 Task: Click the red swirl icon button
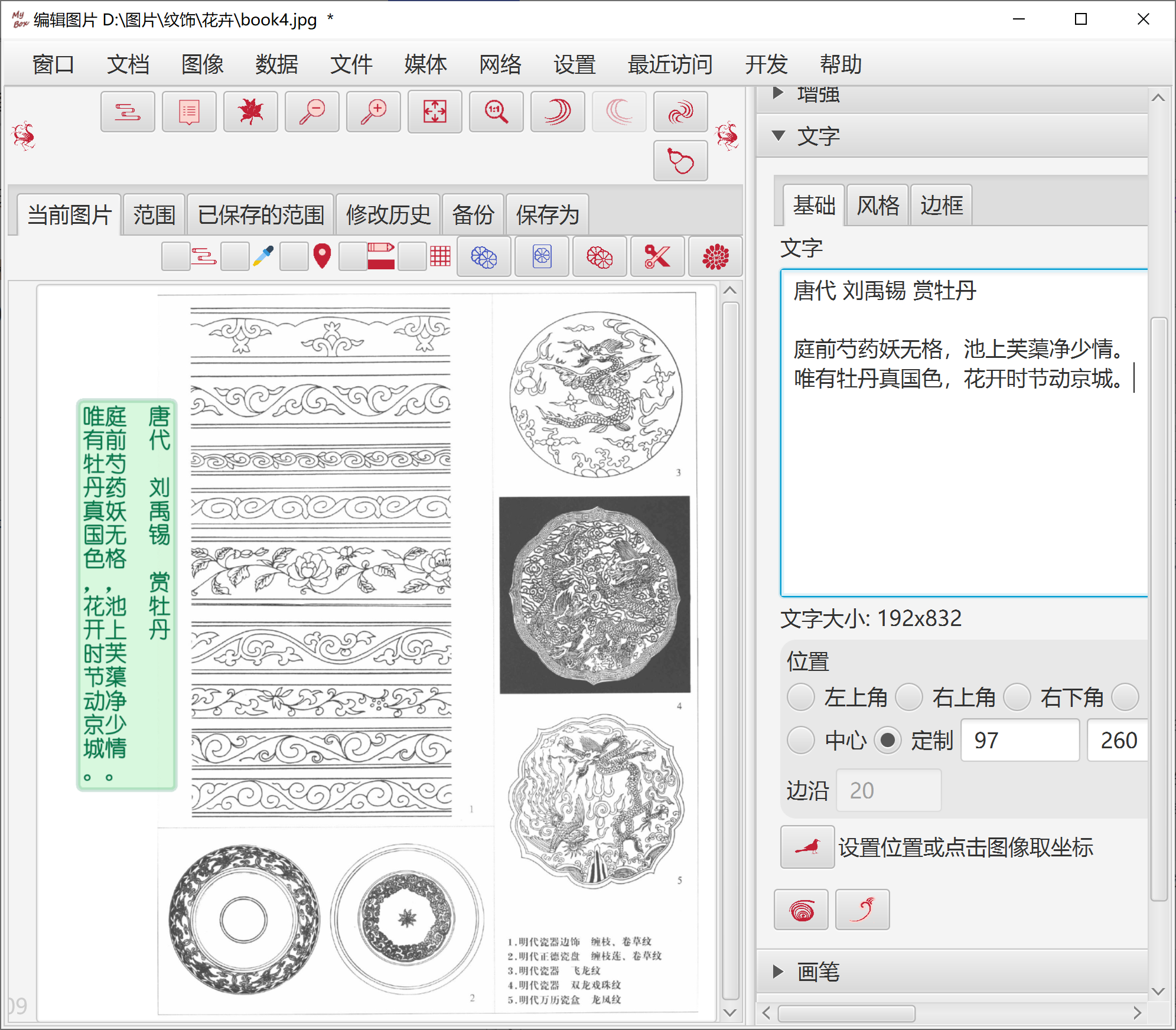680,112
